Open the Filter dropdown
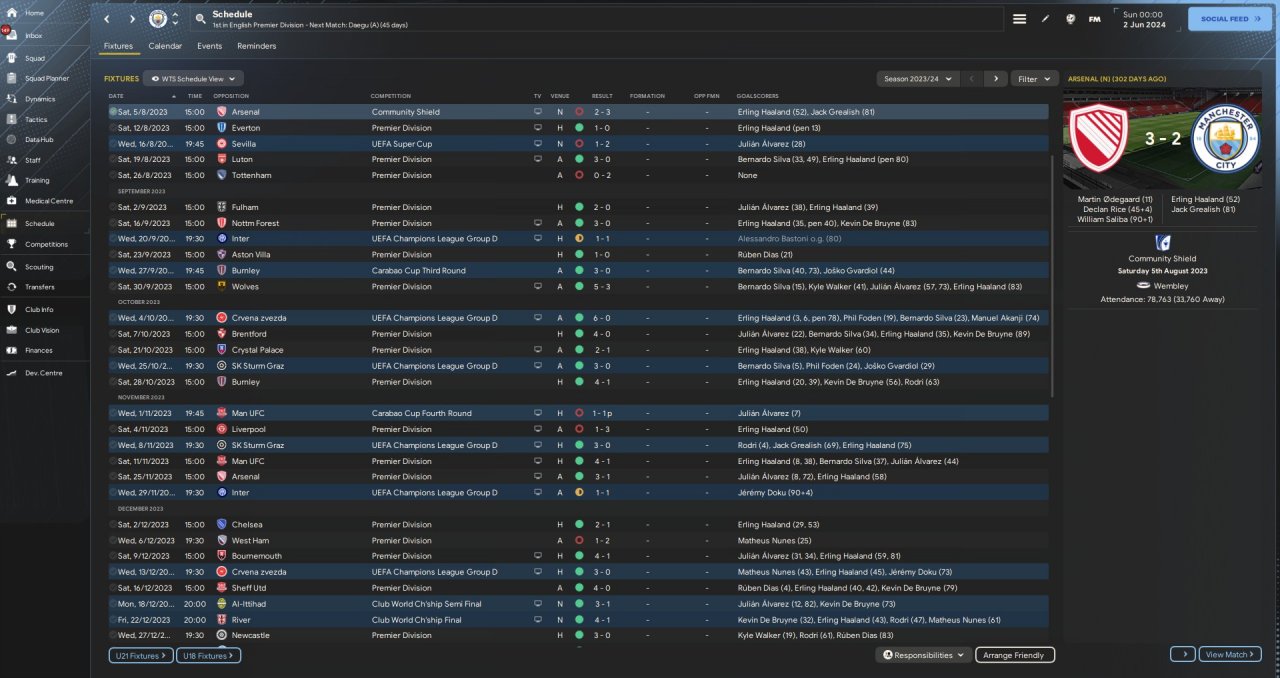 pyautogui.click(x=1034, y=78)
